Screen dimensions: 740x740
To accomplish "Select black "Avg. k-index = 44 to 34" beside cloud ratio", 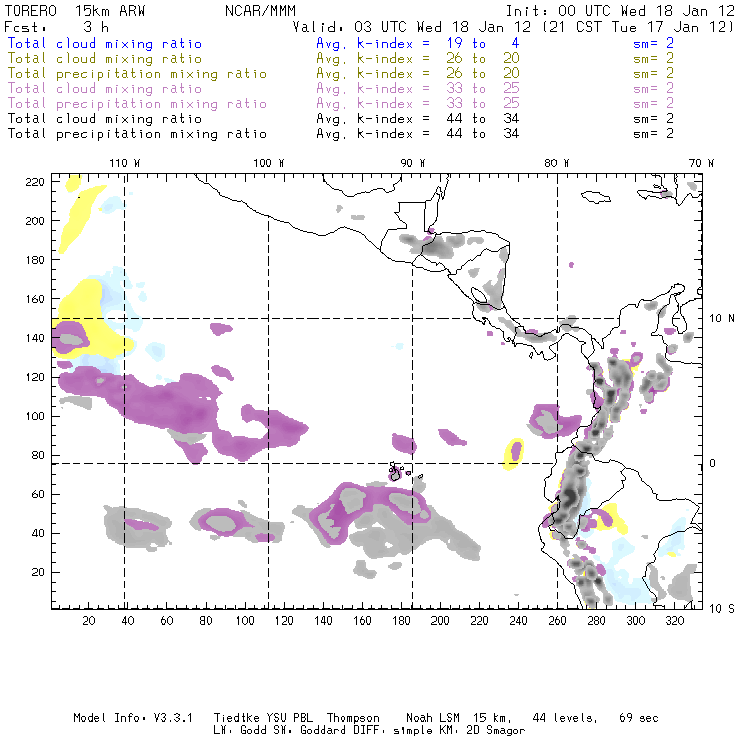I will click(x=418, y=118).
